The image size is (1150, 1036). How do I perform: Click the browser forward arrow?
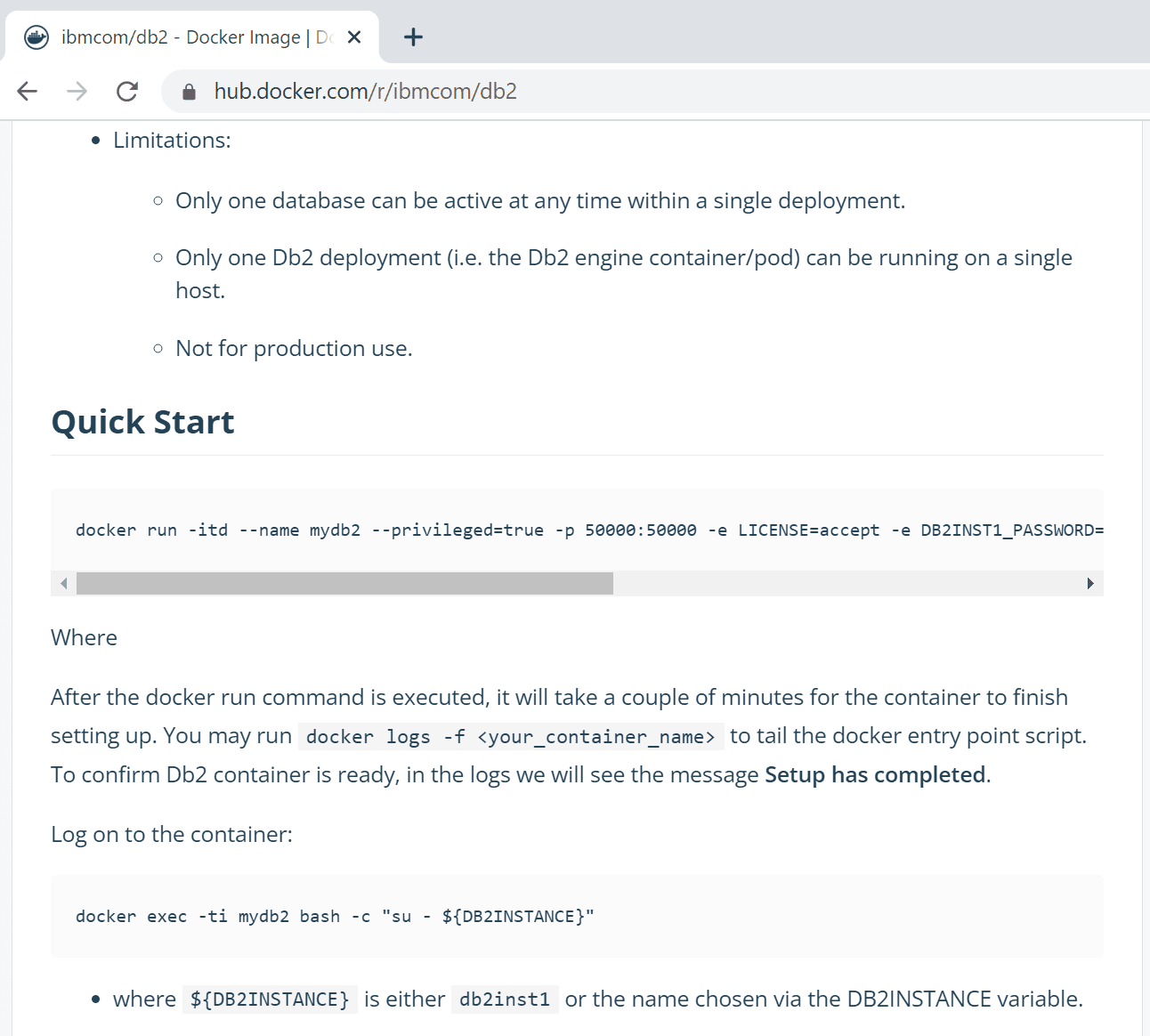click(77, 91)
